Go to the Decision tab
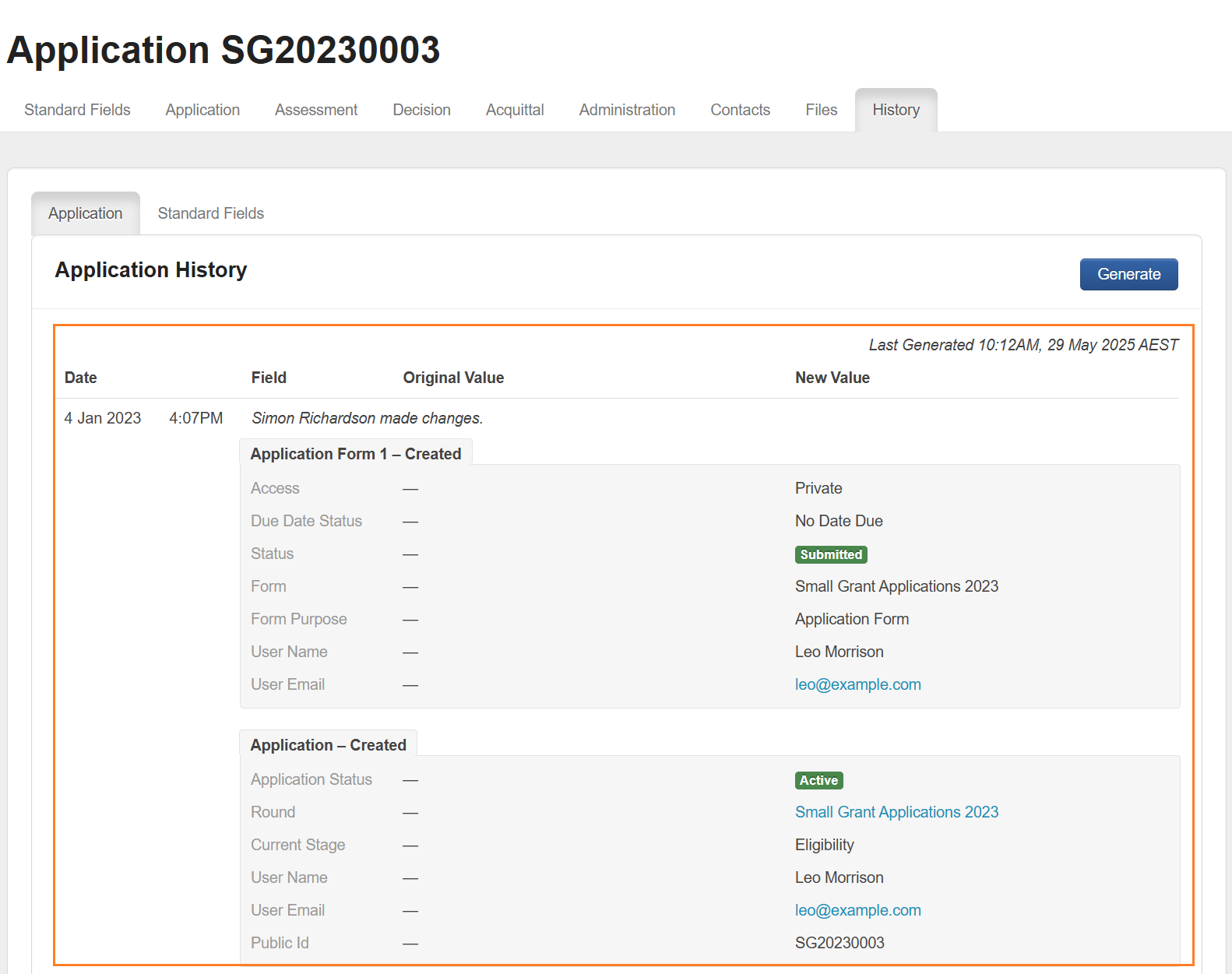Image resolution: width=1232 pixels, height=974 pixels. tap(421, 110)
